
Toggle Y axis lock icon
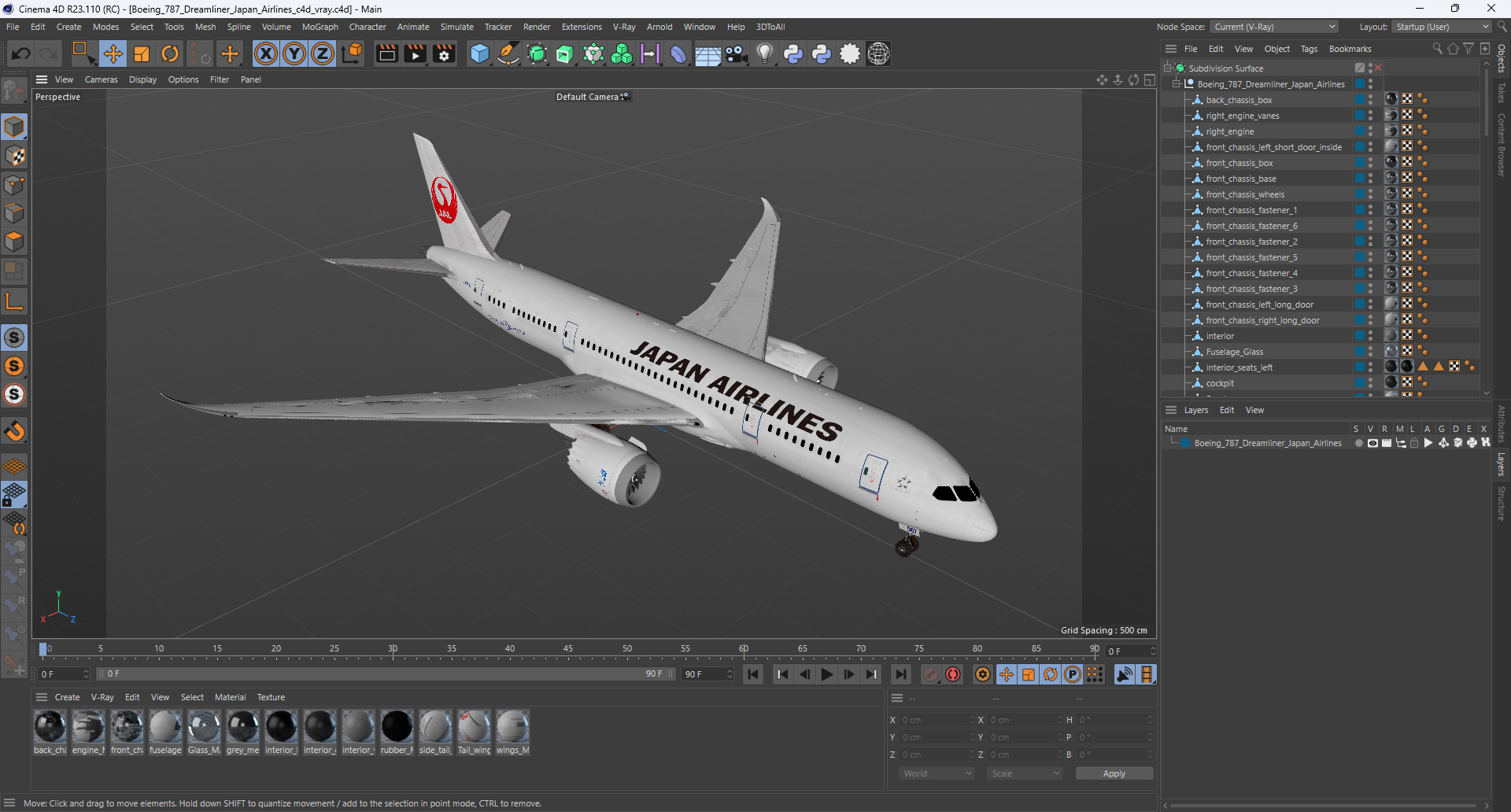click(x=294, y=54)
